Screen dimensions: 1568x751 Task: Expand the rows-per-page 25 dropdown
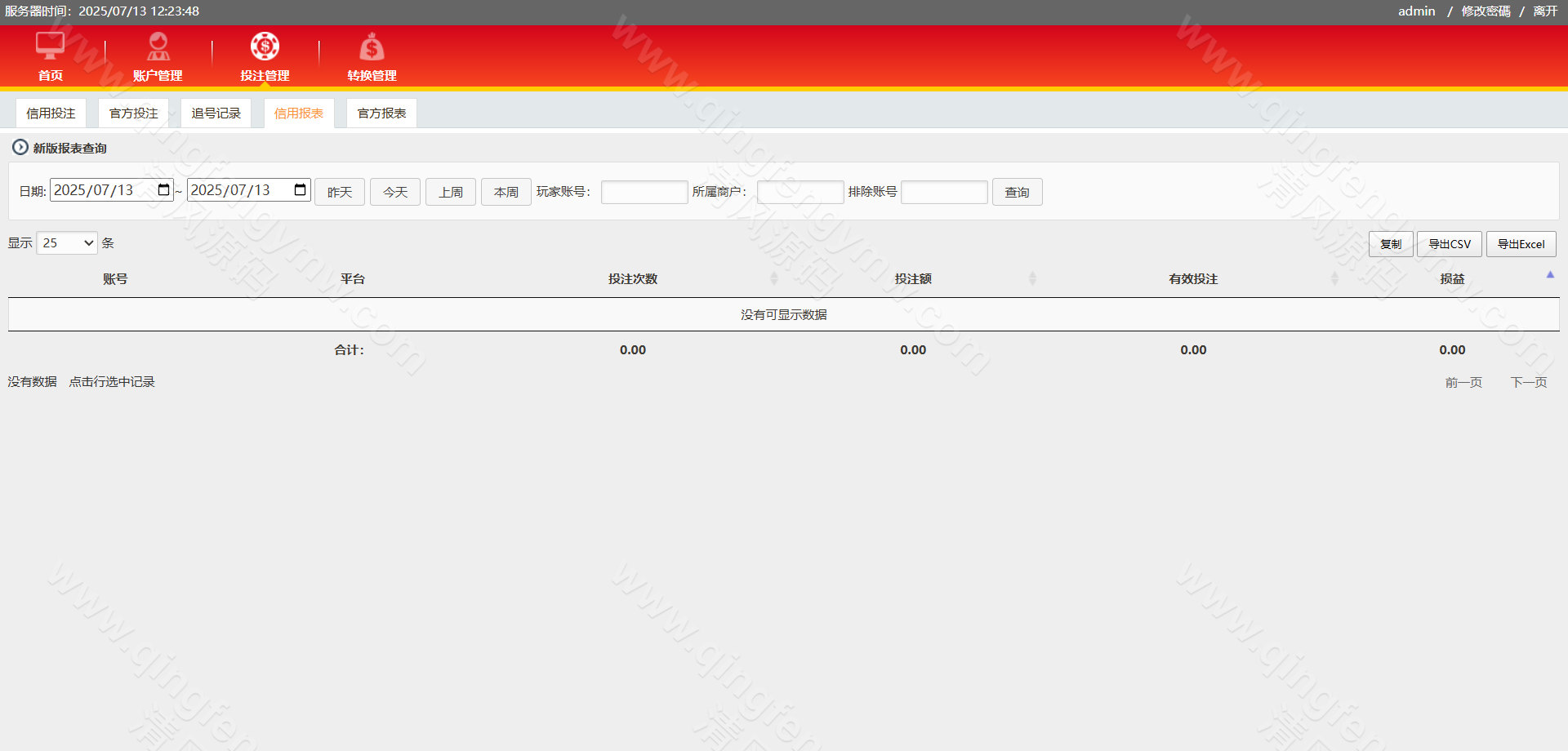coord(67,243)
